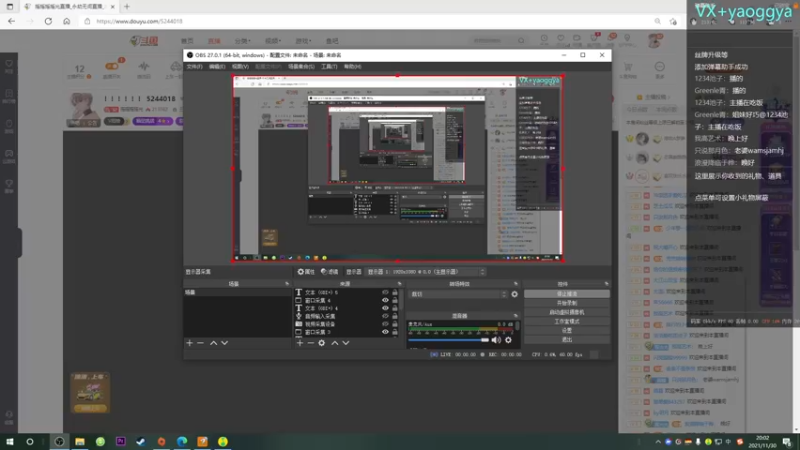Expand 游戏 dropdown in Douyu nav
This screenshot has width=800, height=450.
click(x=303, y=41)
